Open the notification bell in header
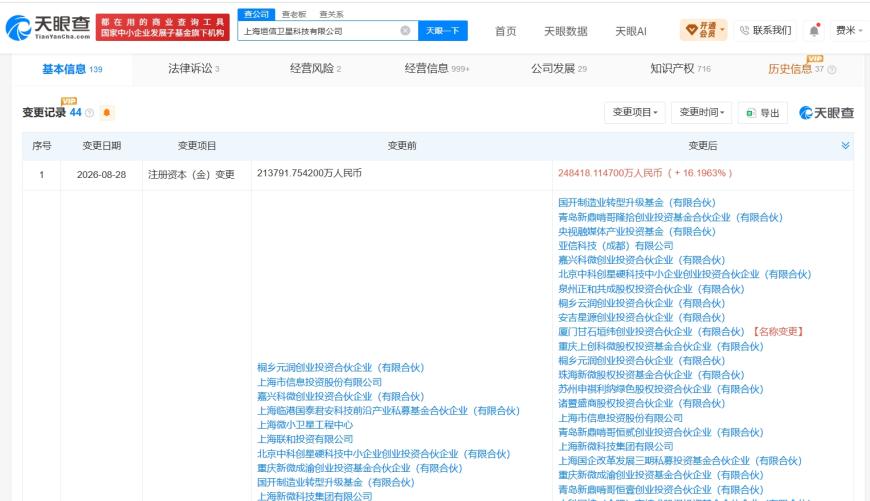This screenshot has height=501, width=870. tap(814, 31)
